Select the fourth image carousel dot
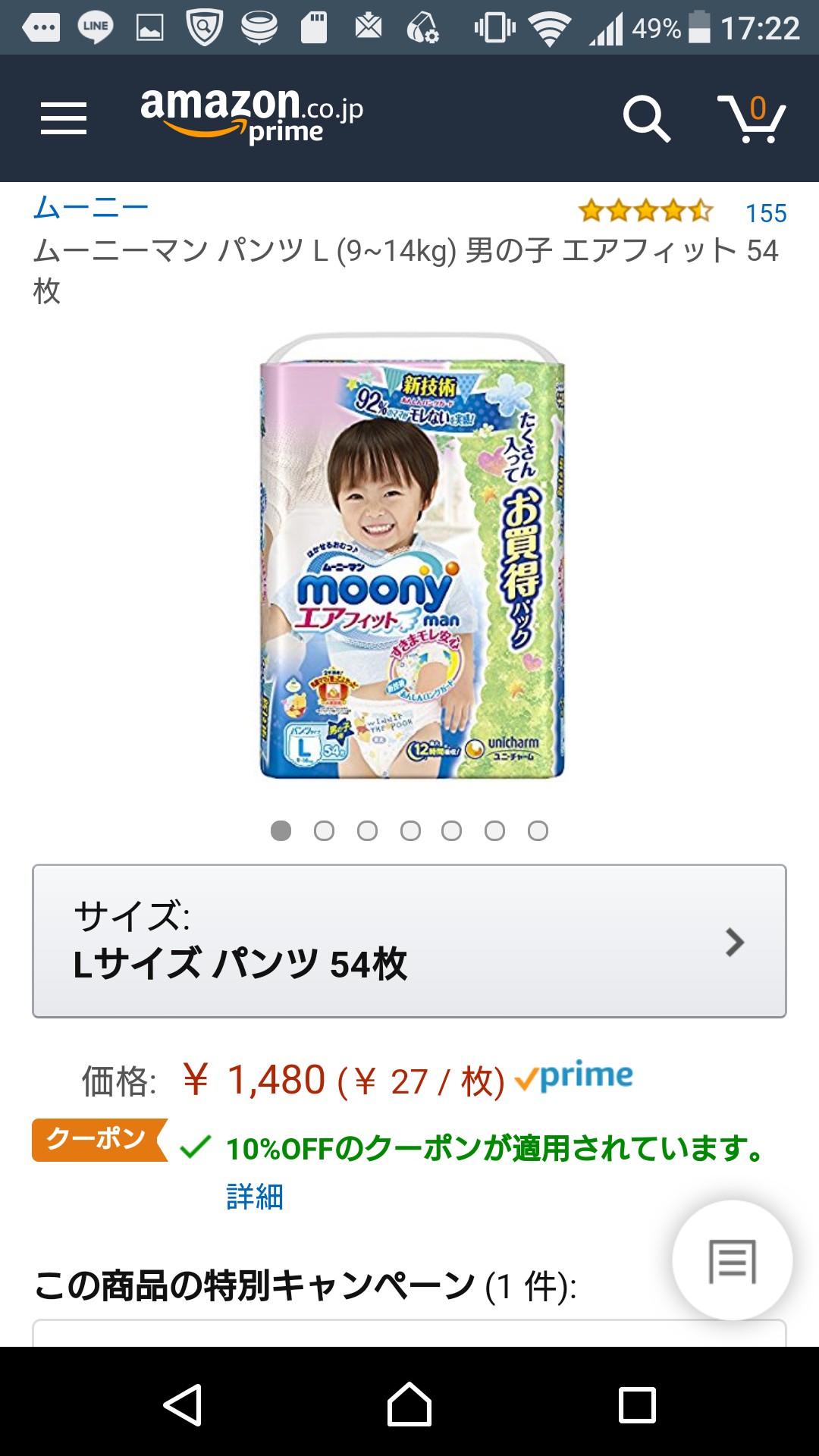Viewport: 819px width, 1456px height. click(410, 831)
